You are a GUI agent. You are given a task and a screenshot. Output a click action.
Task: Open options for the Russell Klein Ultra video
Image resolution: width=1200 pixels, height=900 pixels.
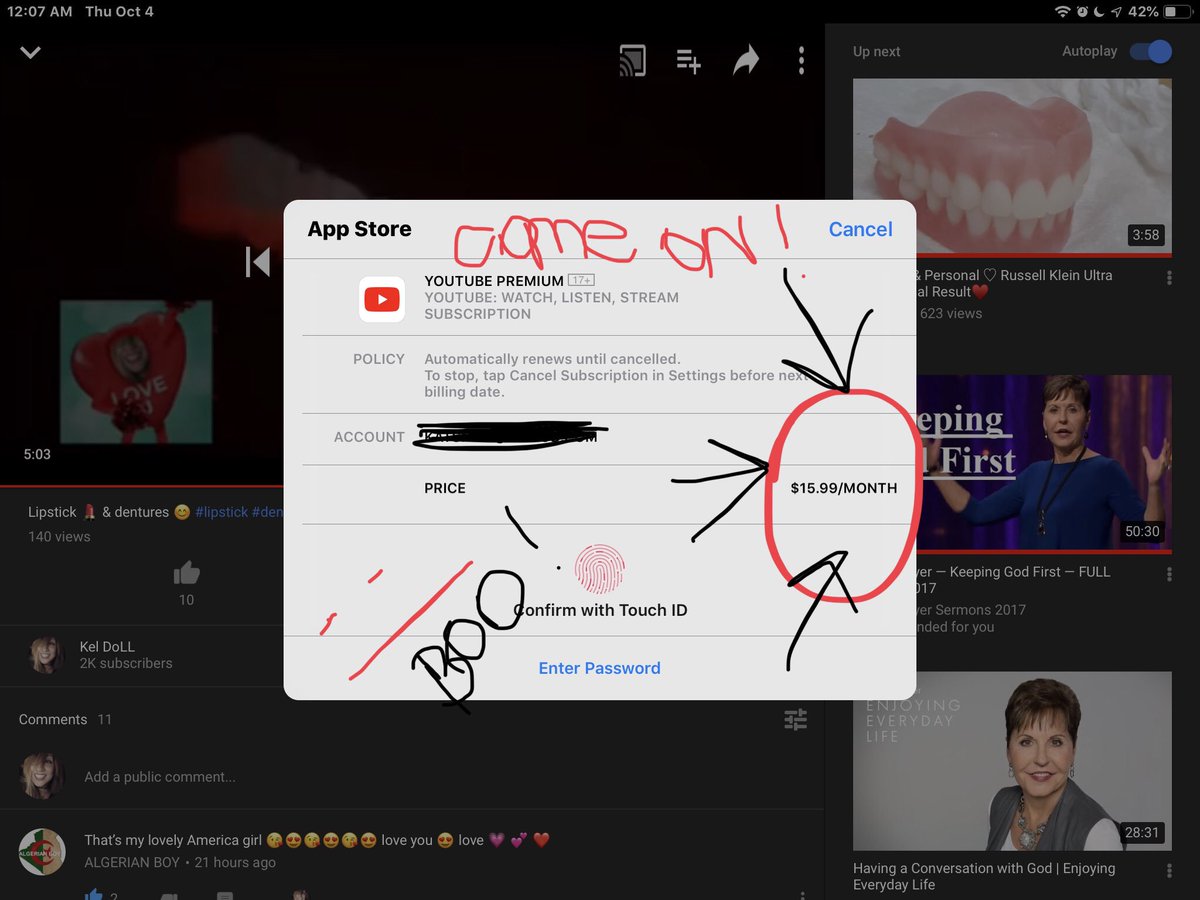1170,279
